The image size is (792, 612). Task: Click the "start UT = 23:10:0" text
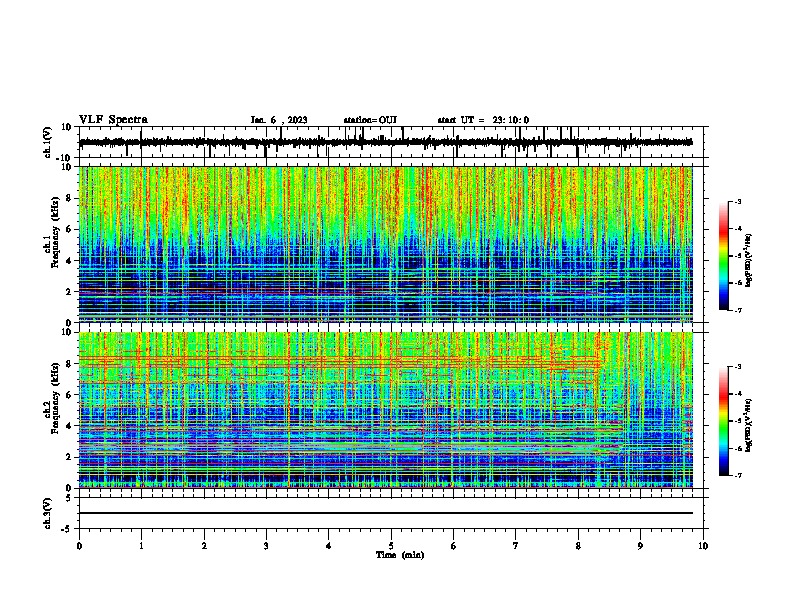click(x=483, y=120)
